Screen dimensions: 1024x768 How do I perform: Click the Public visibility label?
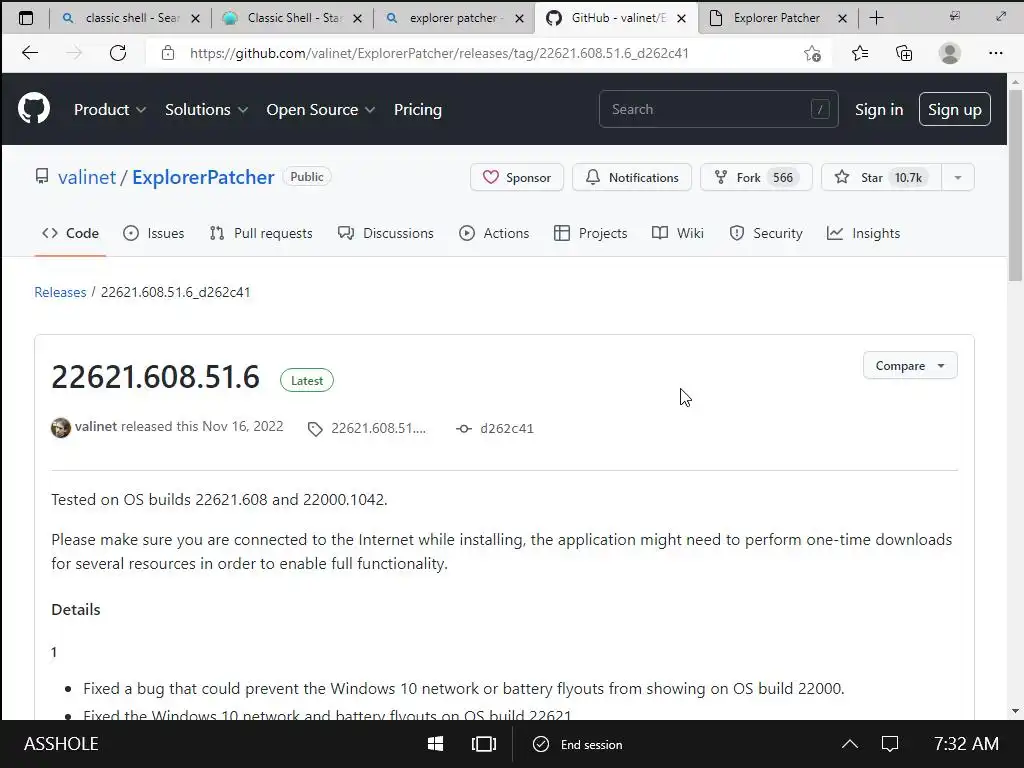[x=307, y=177]
